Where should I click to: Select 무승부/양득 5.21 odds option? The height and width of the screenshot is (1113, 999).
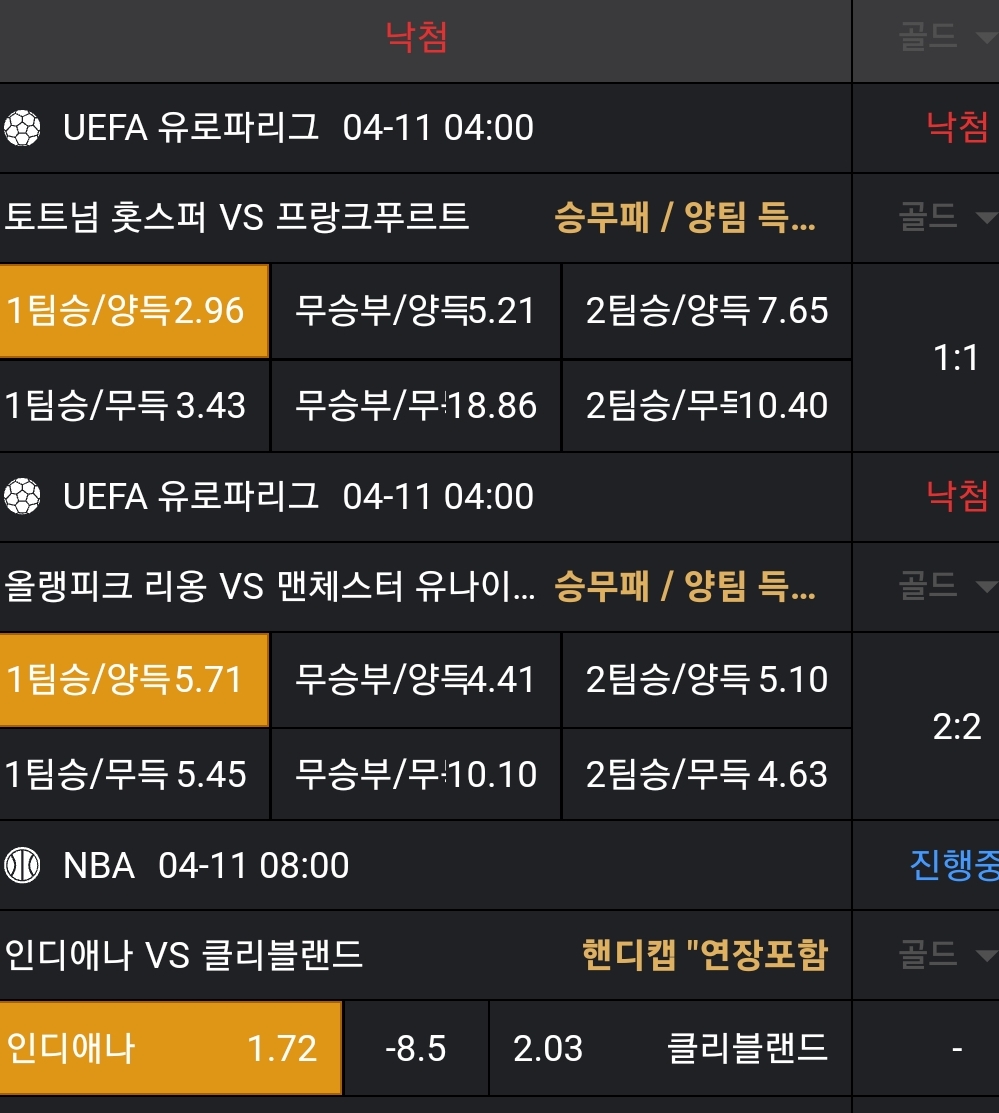[416, 311]
